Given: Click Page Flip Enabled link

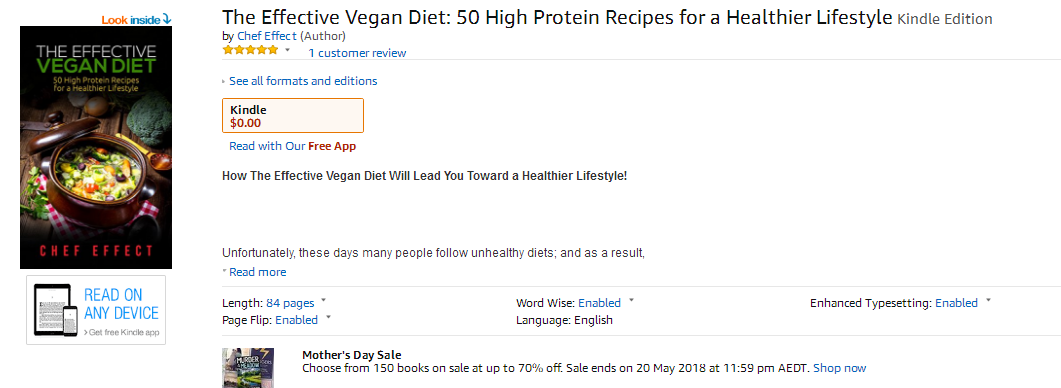Looking at the screenshot, I should (296, 320).
